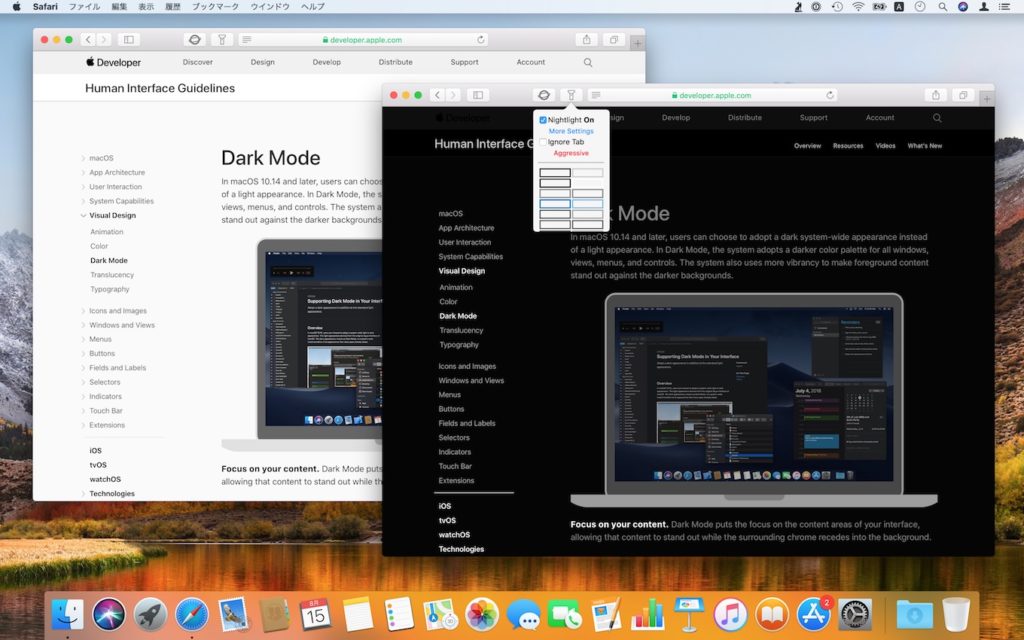The height and width of the screenshot is (640, 1024).
Task: Open the Share menu in Safari toolbar
Action: pyautogui.click(x=935, y=95)
